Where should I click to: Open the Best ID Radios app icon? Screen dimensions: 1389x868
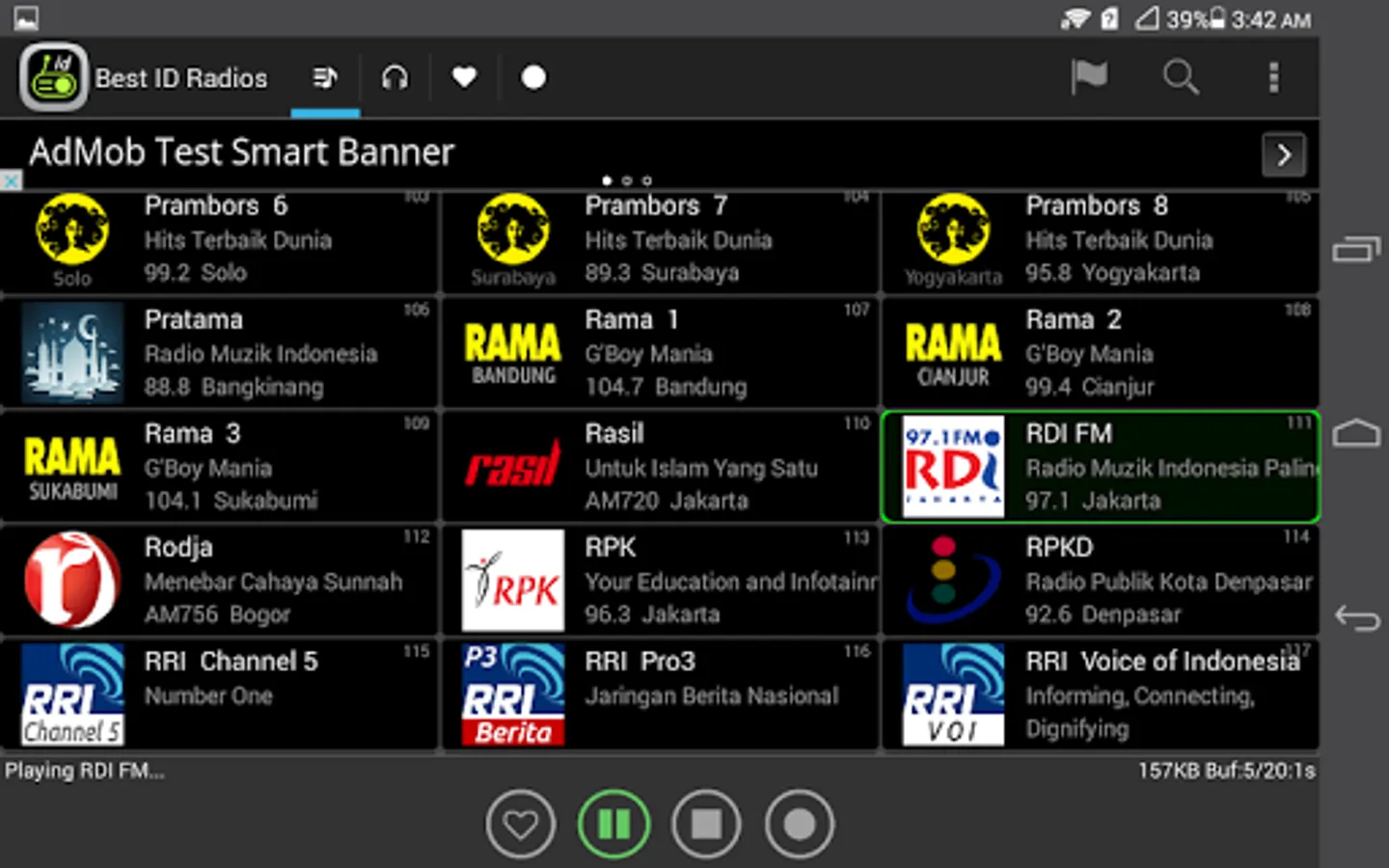[53, 77]
